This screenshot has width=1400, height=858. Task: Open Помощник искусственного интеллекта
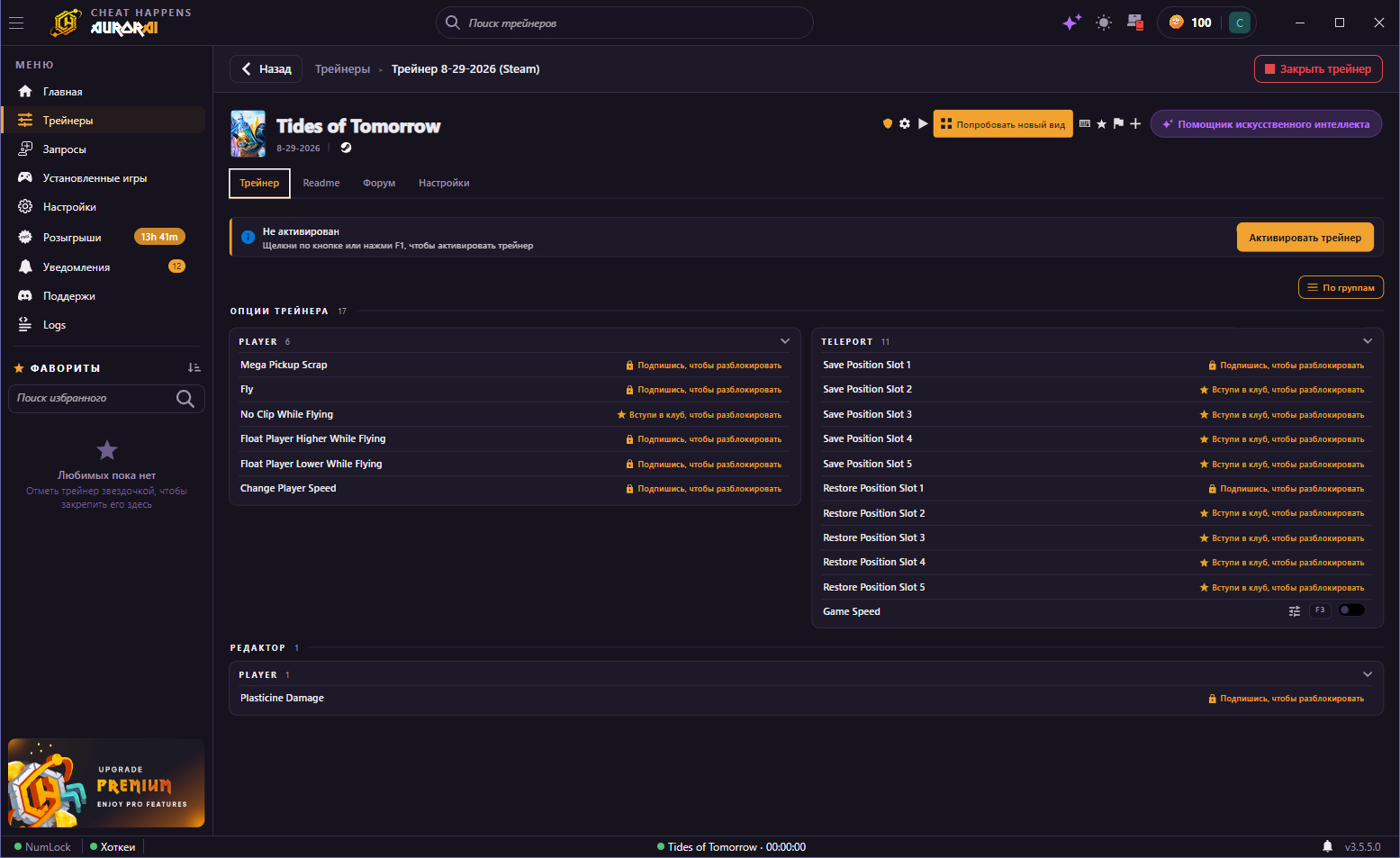(1266, 124)
